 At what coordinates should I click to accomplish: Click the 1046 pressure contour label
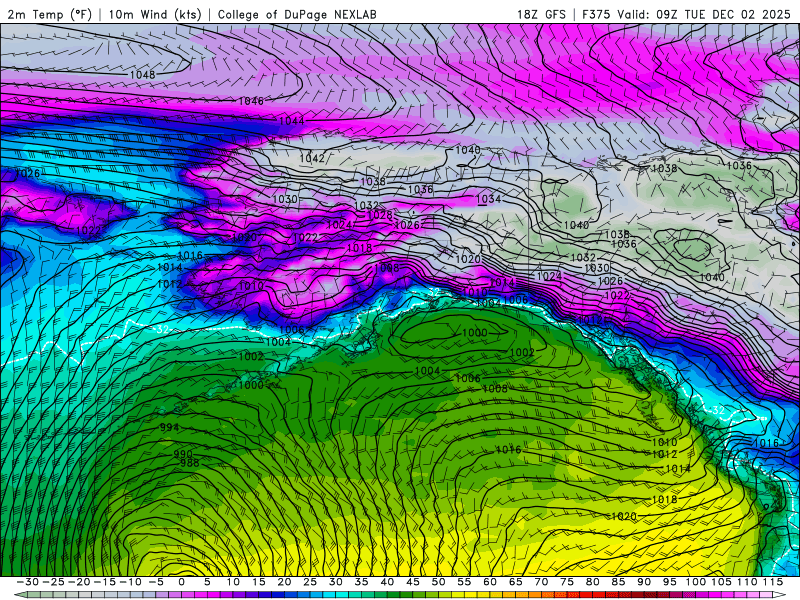[x=252, y=101]
